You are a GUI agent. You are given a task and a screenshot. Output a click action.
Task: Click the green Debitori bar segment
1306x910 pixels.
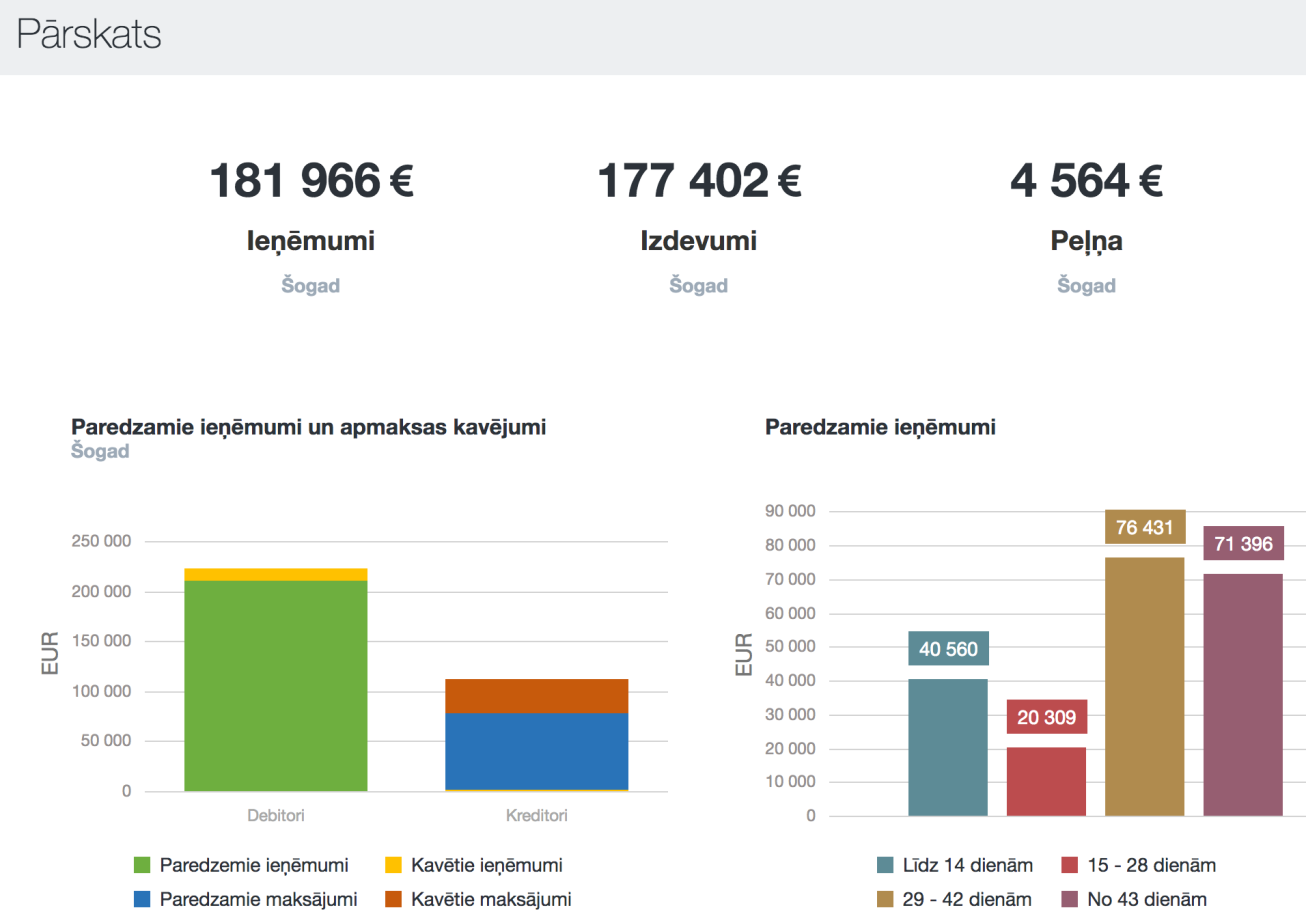[x=276, y=686]
